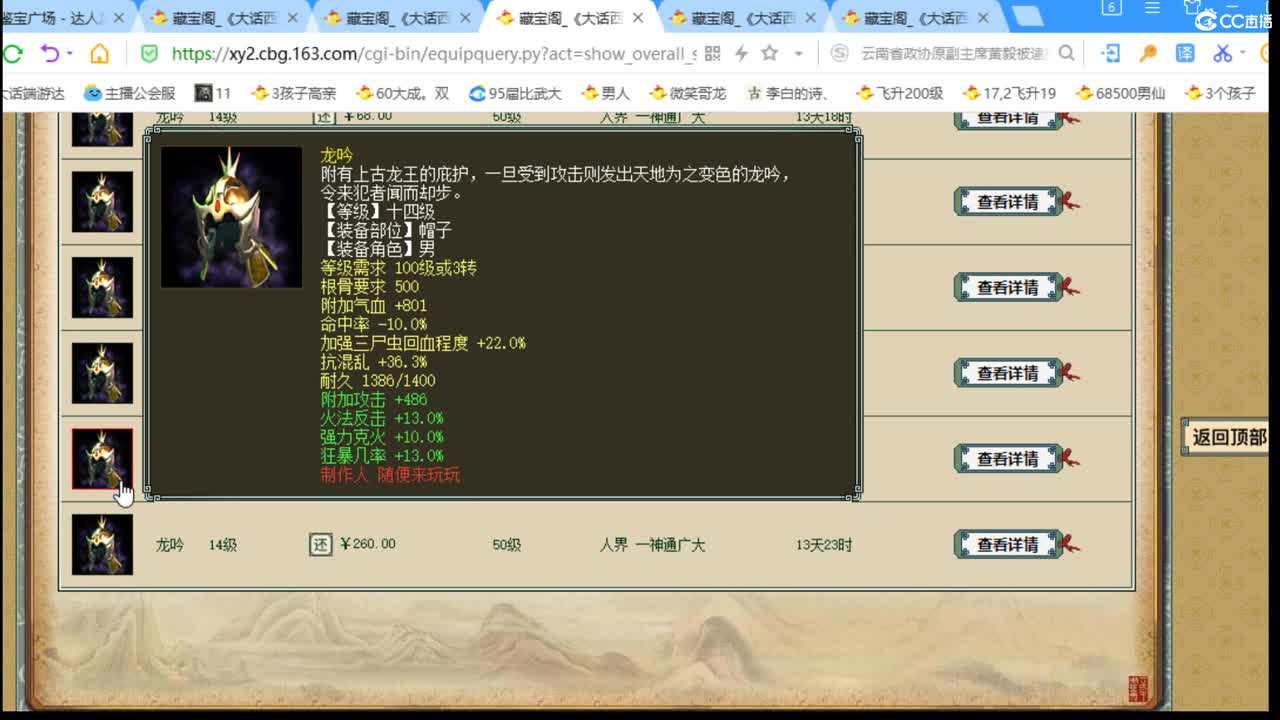Click the yellow 龙吟 tooltip title
1280x720 pixels.
click(337, 155)
